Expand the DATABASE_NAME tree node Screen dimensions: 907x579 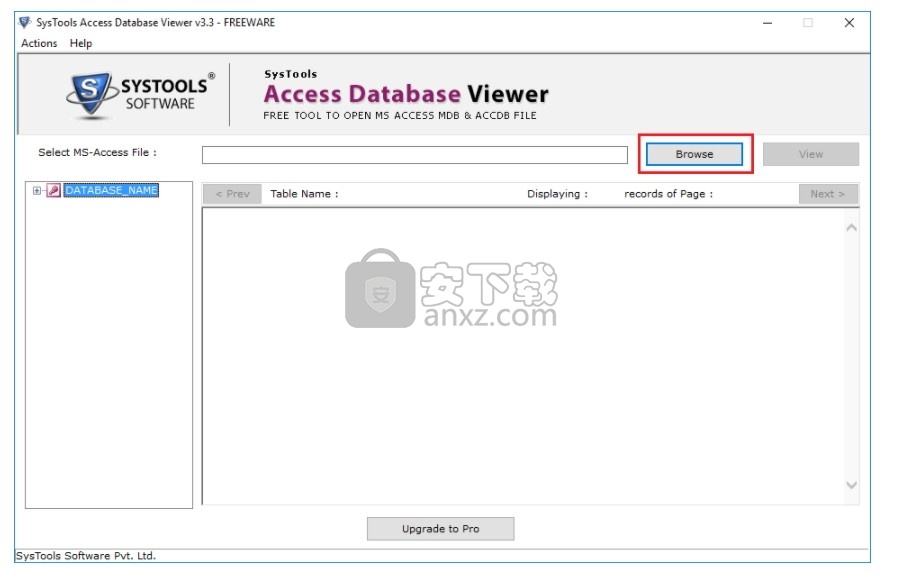coord(36,190)
